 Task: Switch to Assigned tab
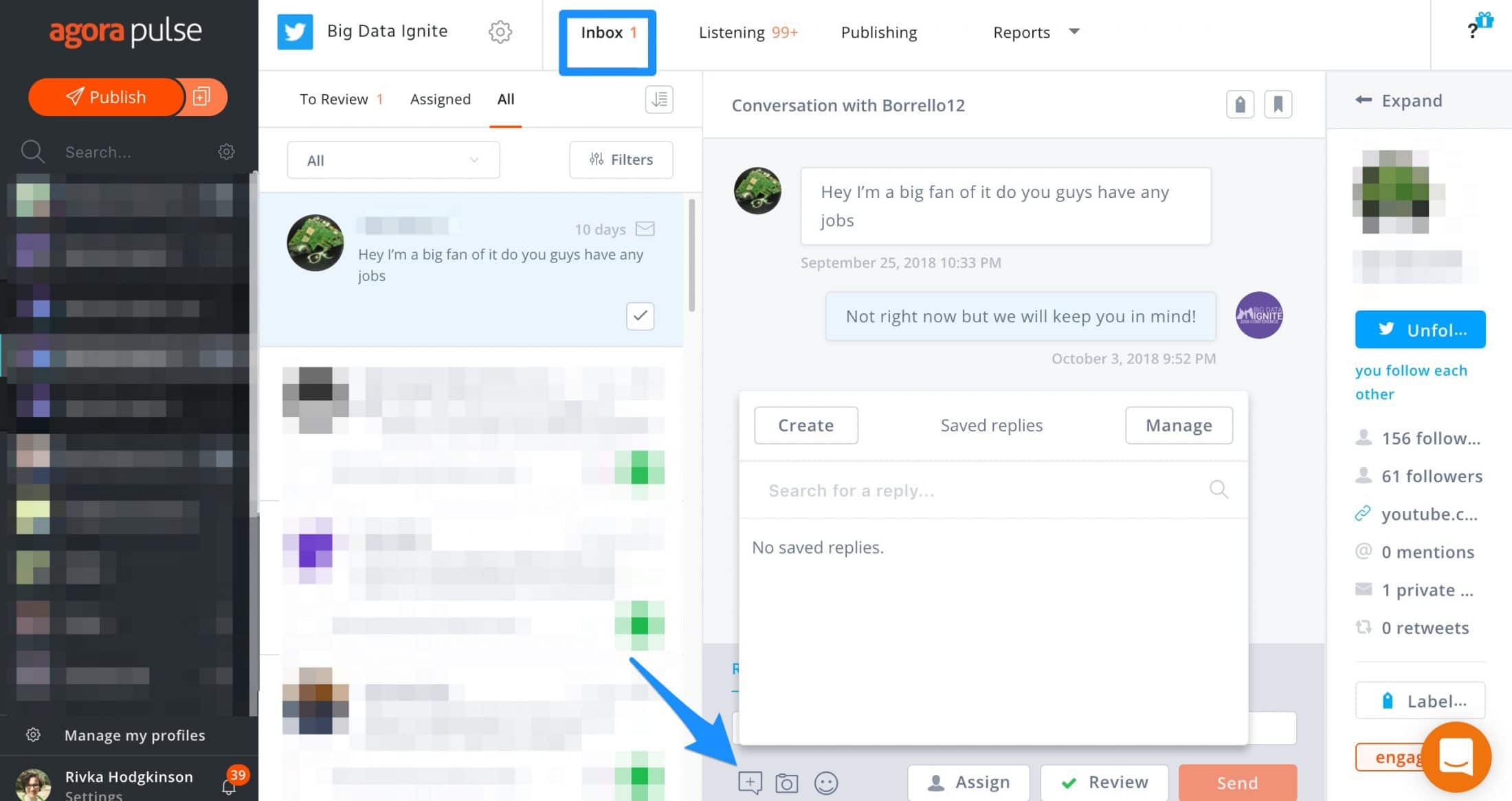[440, 99]
